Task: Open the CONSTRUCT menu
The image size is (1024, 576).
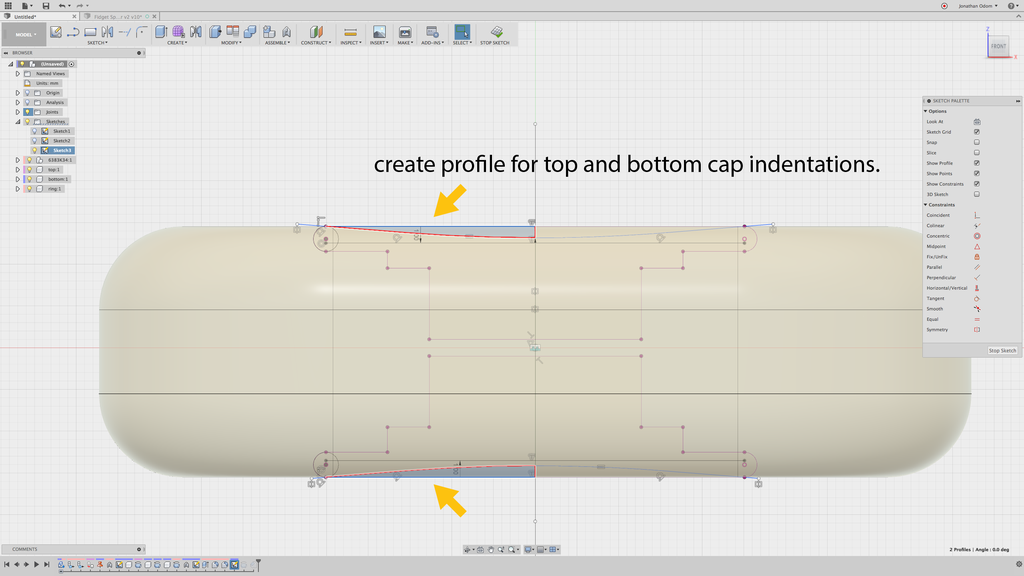Action: 316,42
